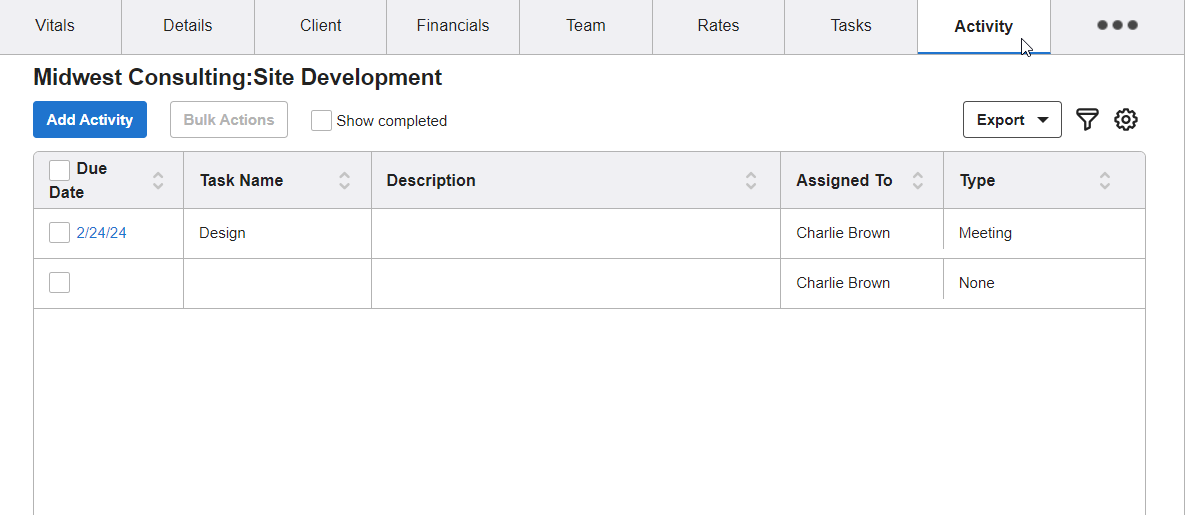Click the Design task name cell
This screenshot has height=515, width=1190.
(222, 233)
